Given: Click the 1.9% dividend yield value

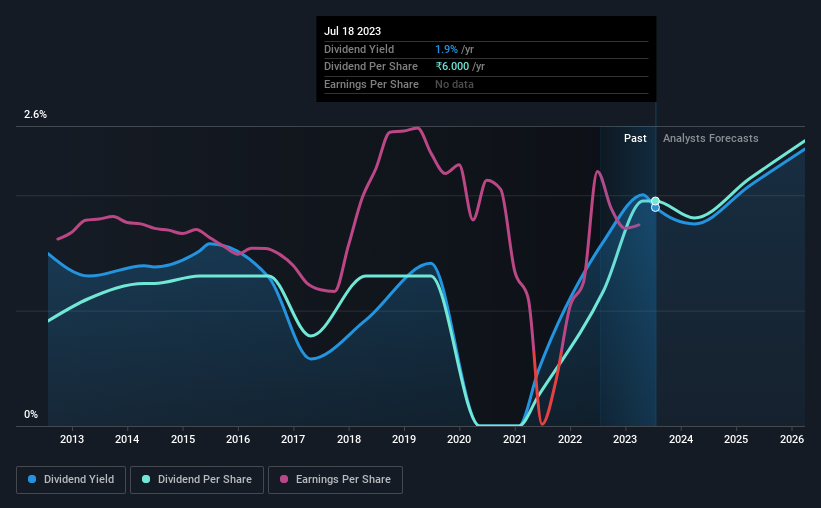Looking at the screenshot, I should tap(446, 49).
